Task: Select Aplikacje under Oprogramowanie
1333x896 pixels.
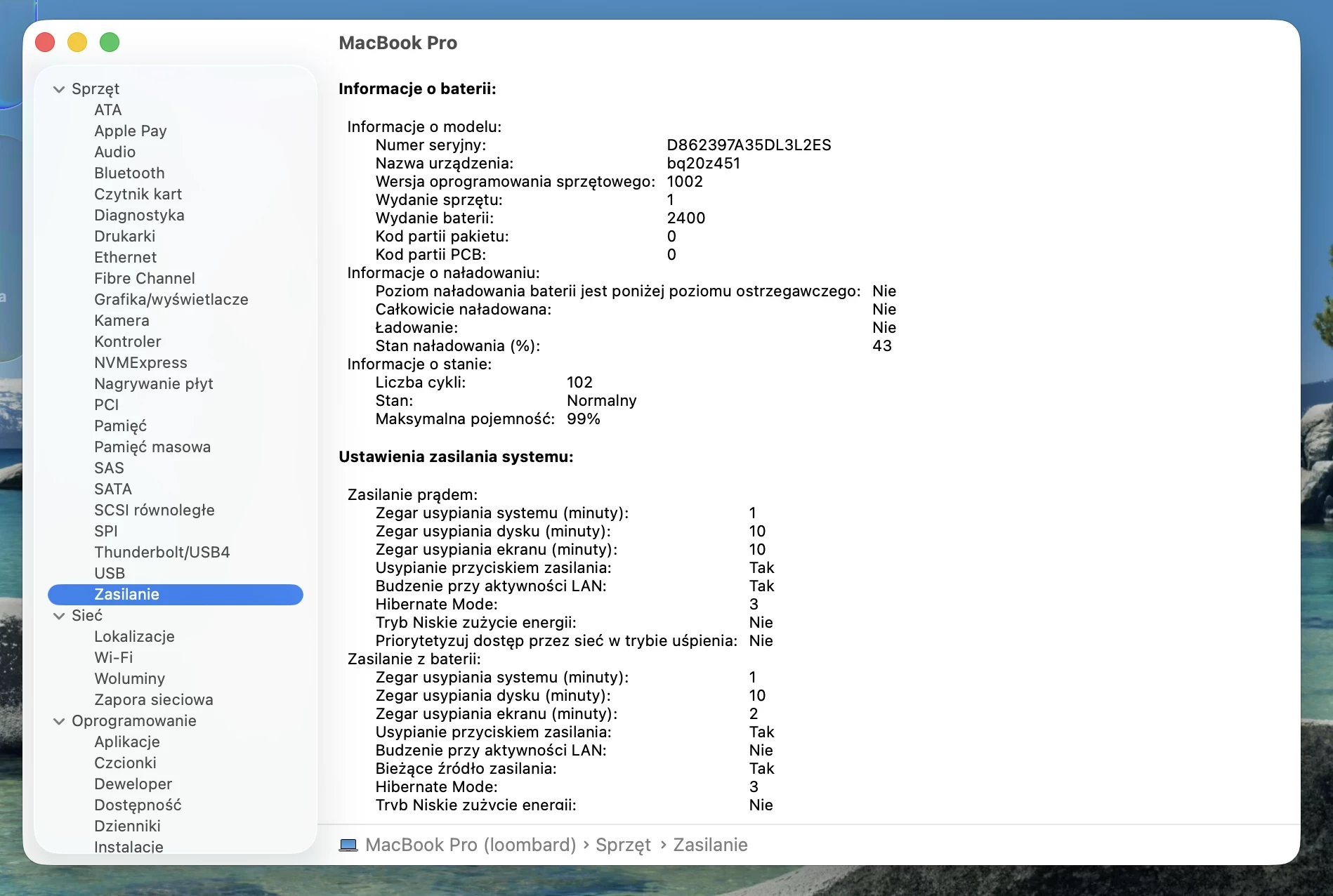Action: pyautogui.click(x=127, y=742)
